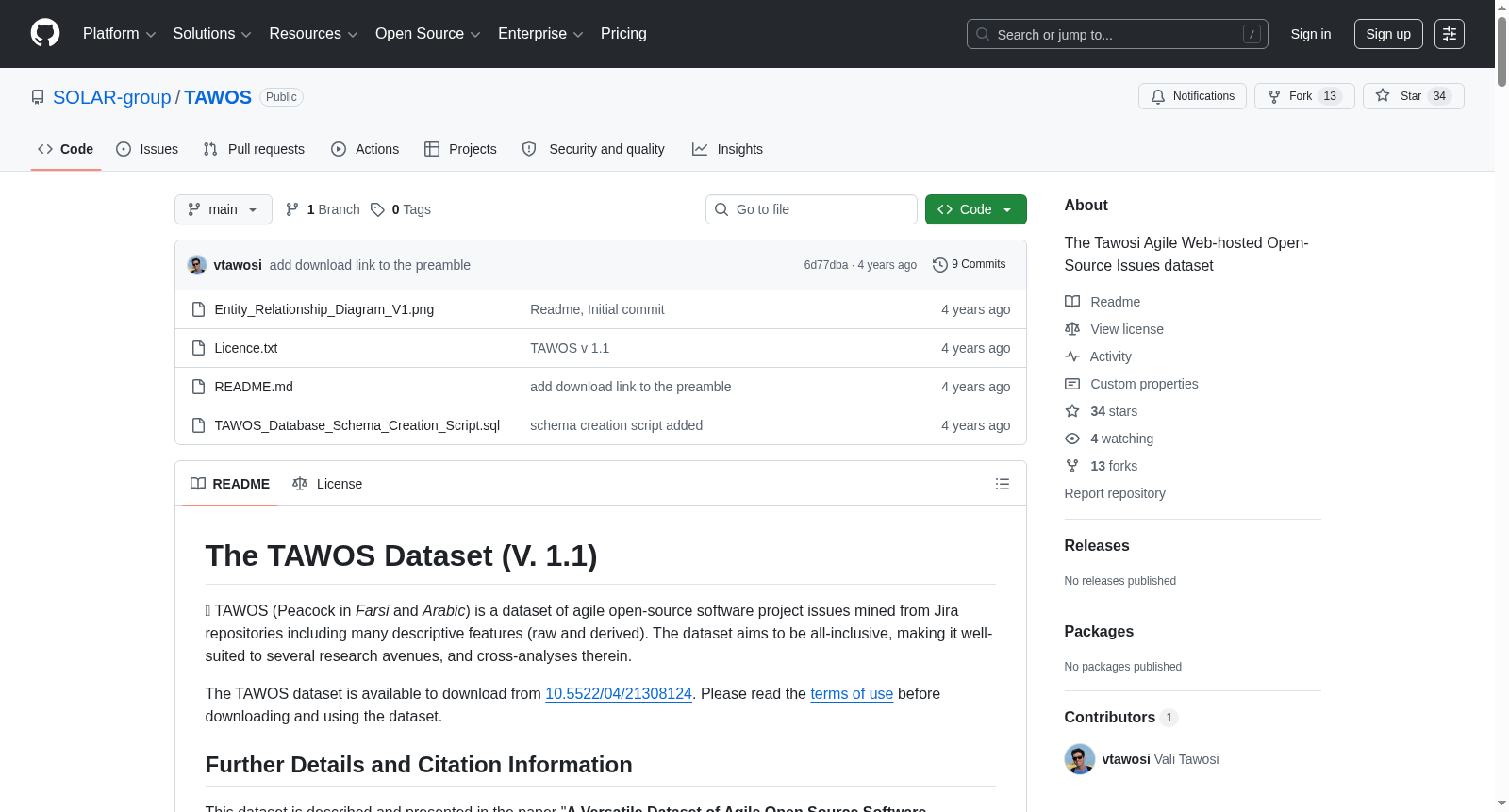Click the Custom properties note icon
Viewport: 1509px width, 812px height.
[1072, 384]
